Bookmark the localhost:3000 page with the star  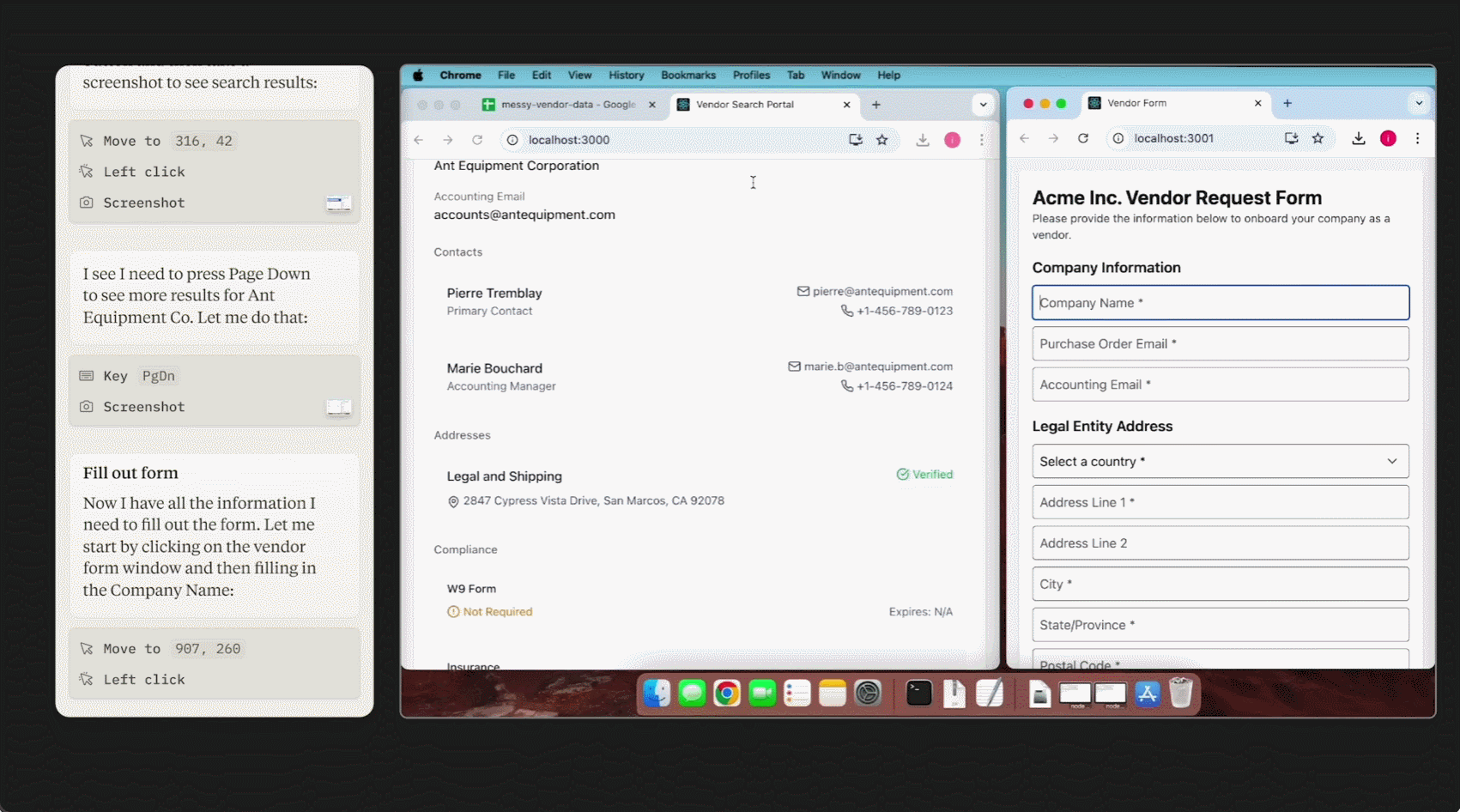(x=882, y=140)
